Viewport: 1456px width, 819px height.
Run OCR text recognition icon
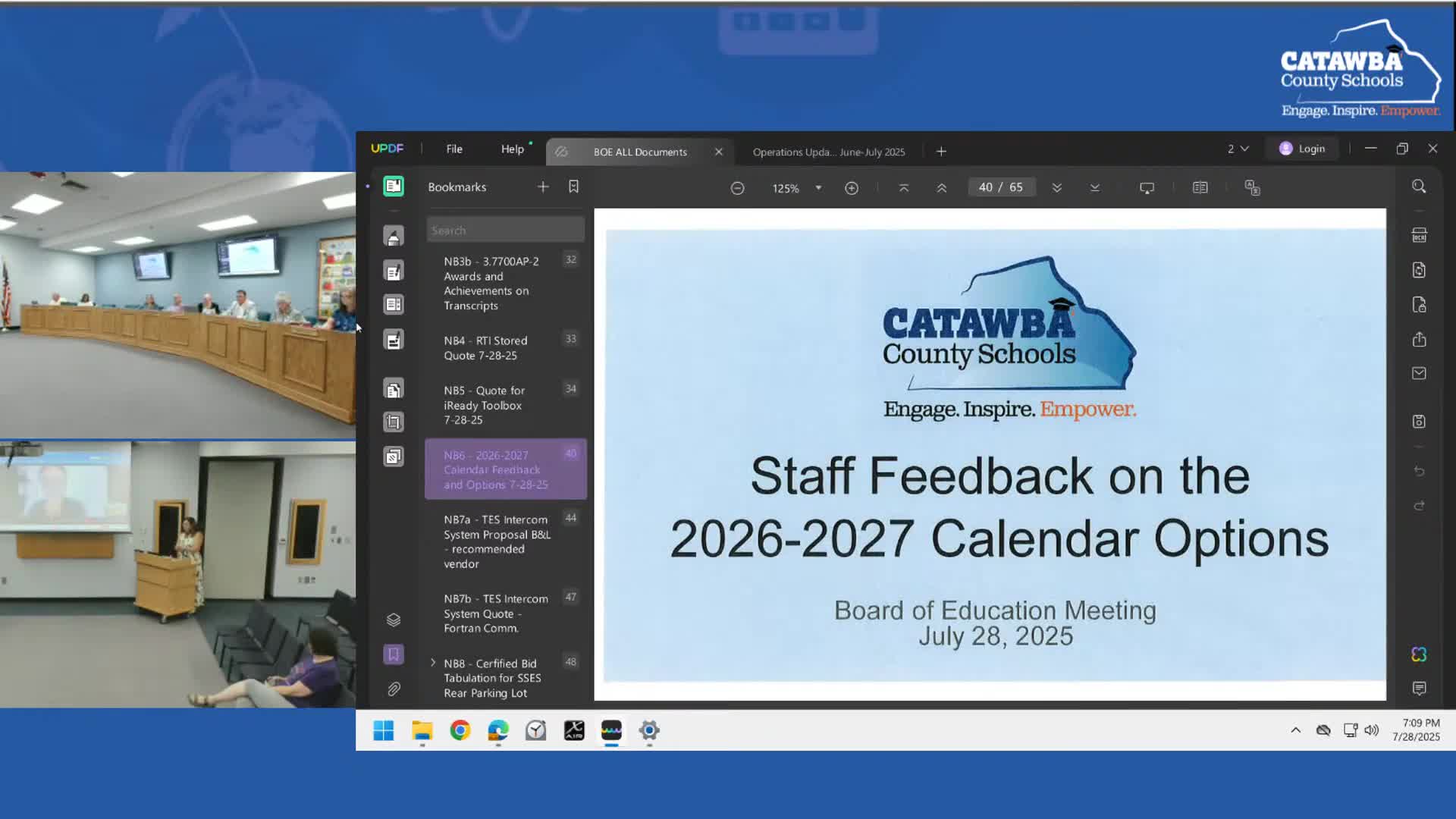(x=1420, y=236)
